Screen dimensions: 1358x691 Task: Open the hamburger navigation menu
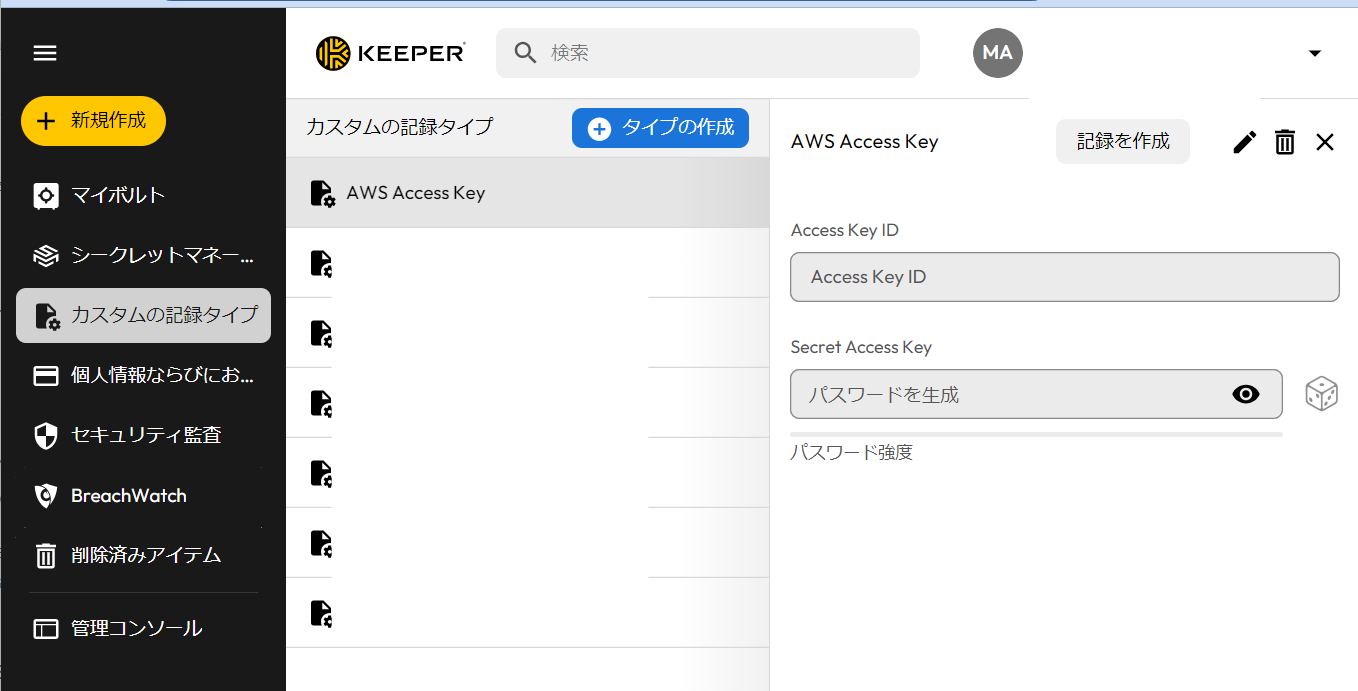click(44, 52)
